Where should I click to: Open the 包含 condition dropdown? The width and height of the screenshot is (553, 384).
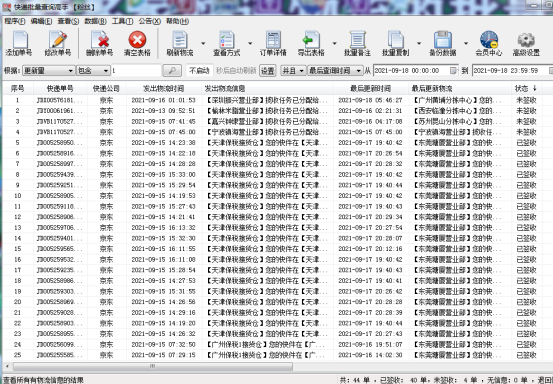[93, 71]
